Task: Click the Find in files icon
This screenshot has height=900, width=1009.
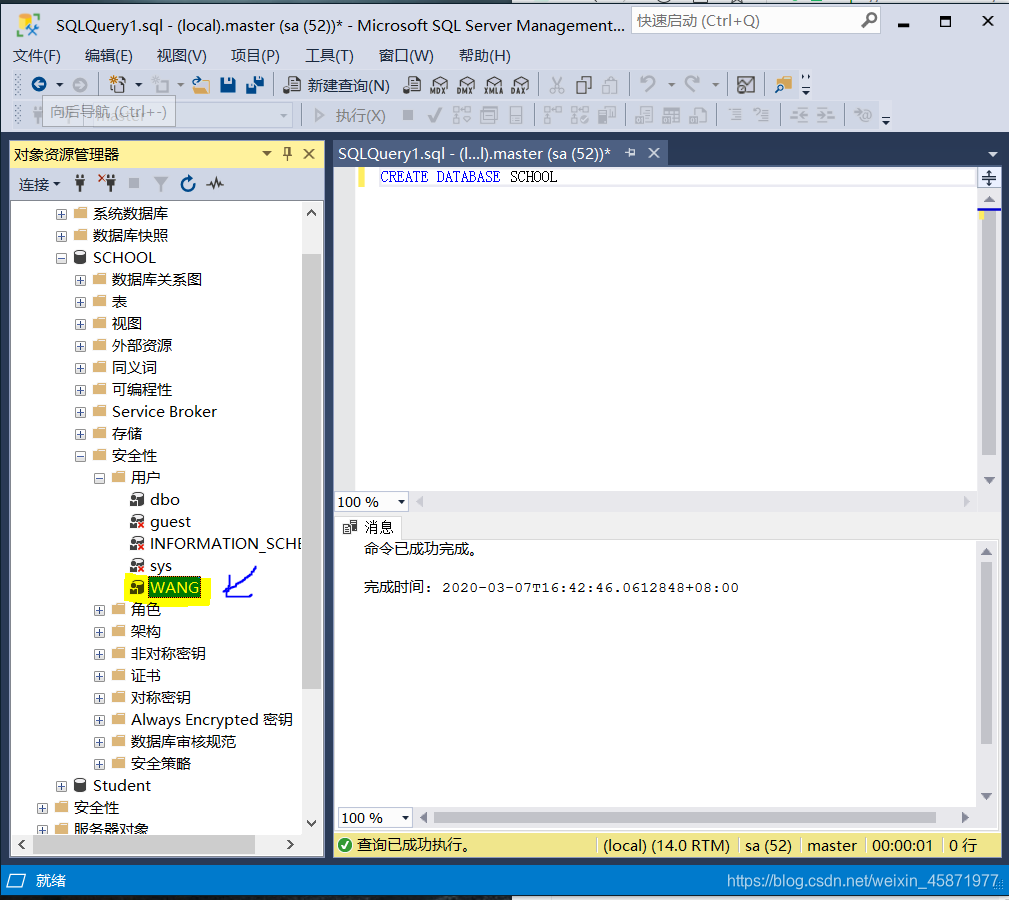Action: [782, 84]
